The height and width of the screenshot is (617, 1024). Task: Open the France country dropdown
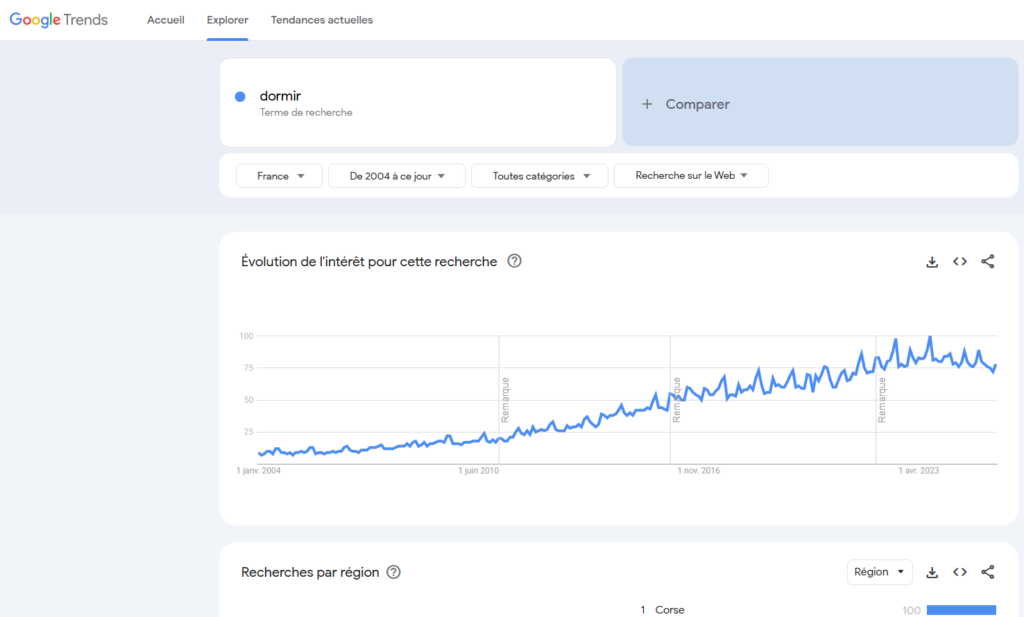279,176
